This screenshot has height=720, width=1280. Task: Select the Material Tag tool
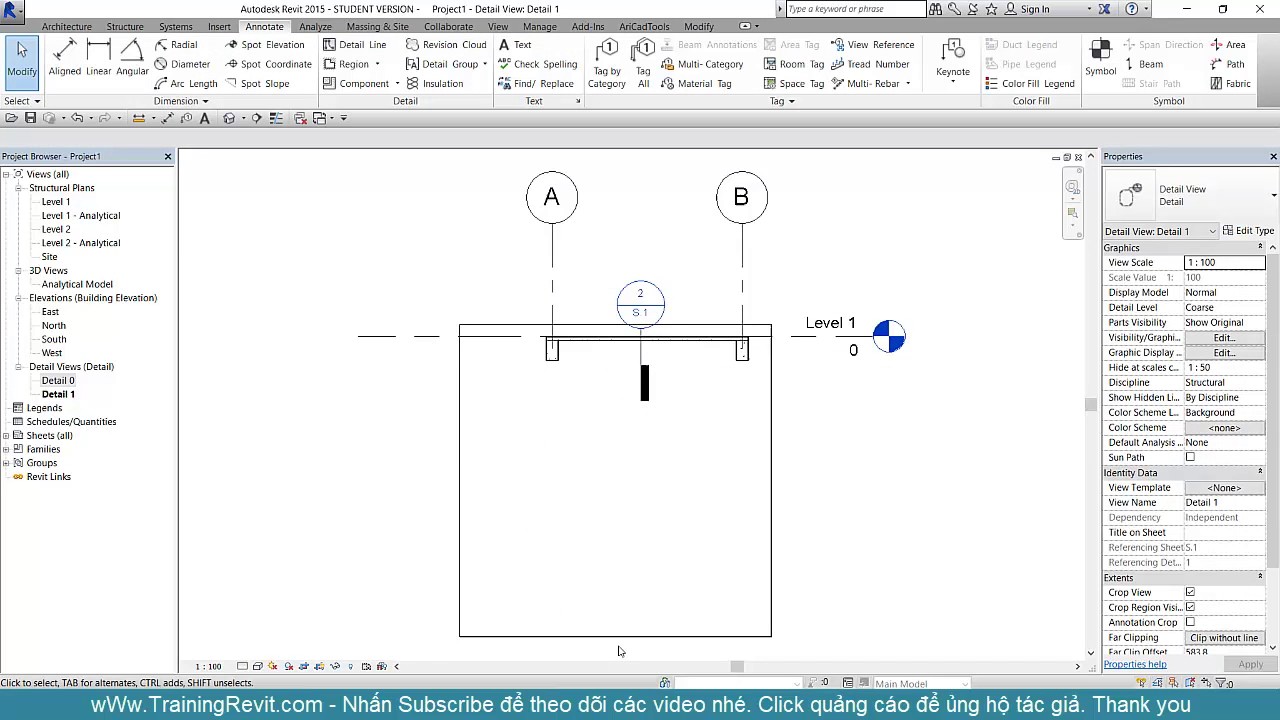point(696,84)
